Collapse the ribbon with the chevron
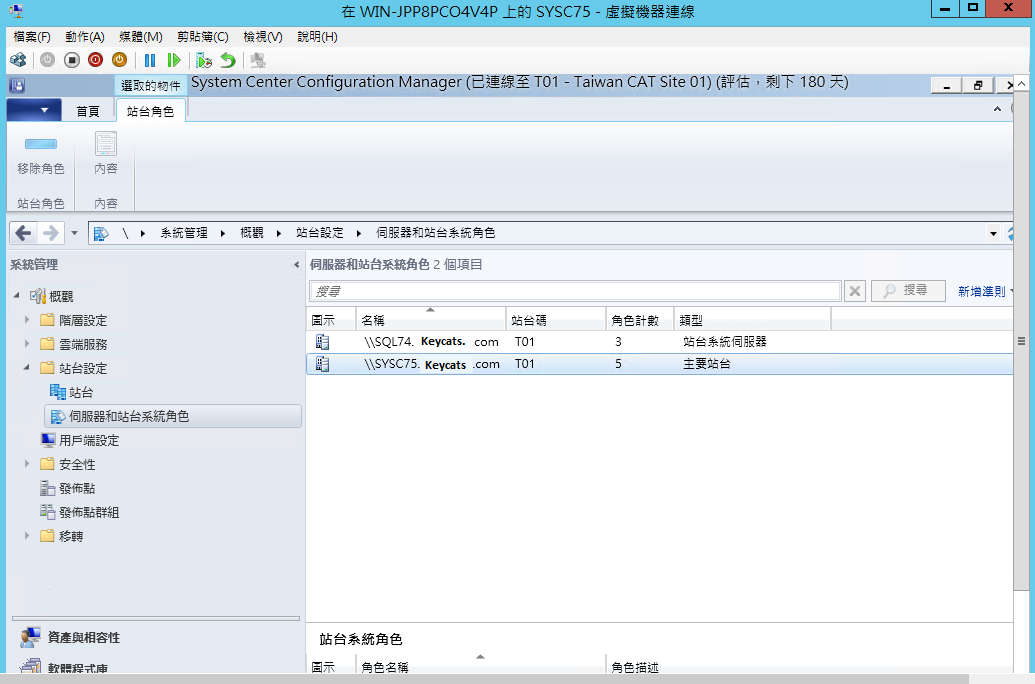Image resolution: width=1035 pixels, height=684 pixels. (x=997, y=109)
